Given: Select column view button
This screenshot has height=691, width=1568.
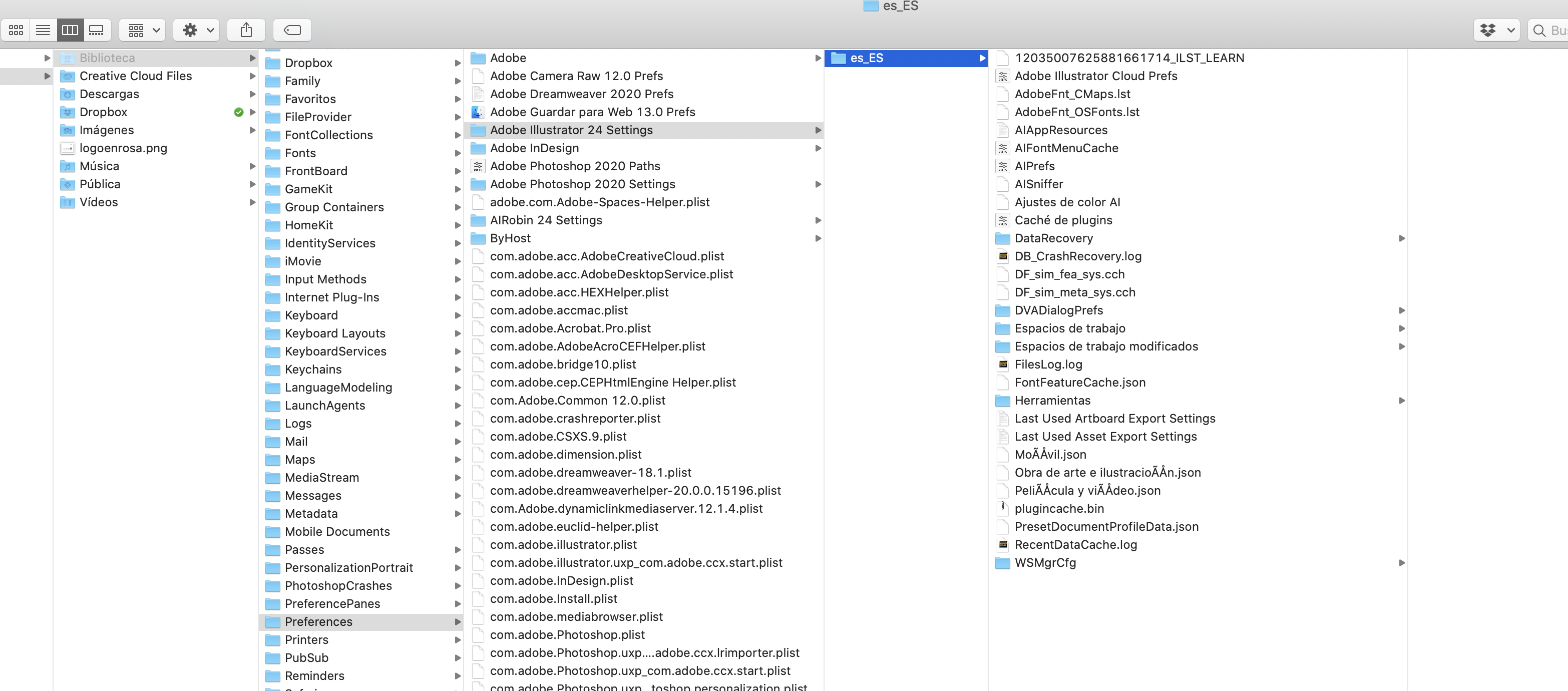Looking at the screenshot, I should (x=70, y=30).
